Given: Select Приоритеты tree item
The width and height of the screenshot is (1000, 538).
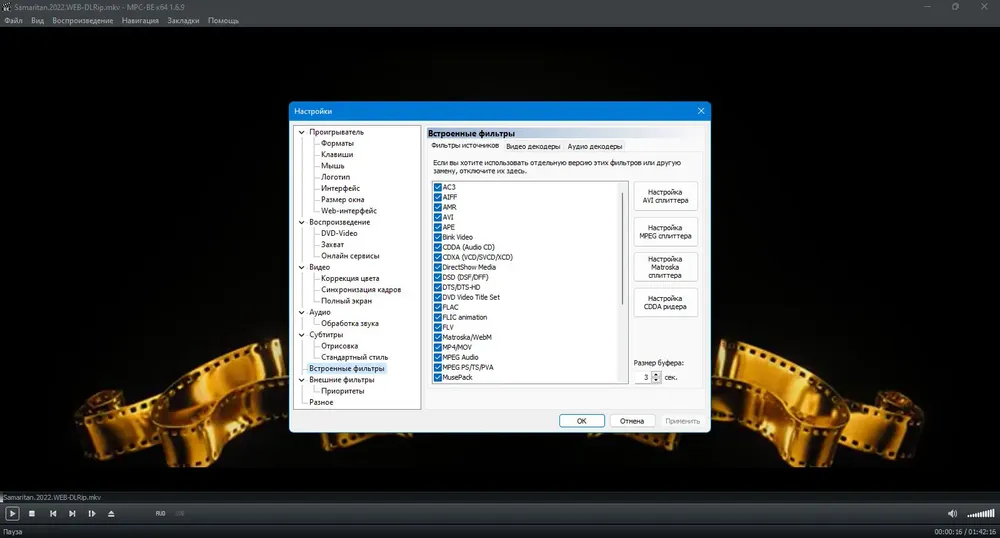Looking at the screenshot, I should click(x=342, y=391).
